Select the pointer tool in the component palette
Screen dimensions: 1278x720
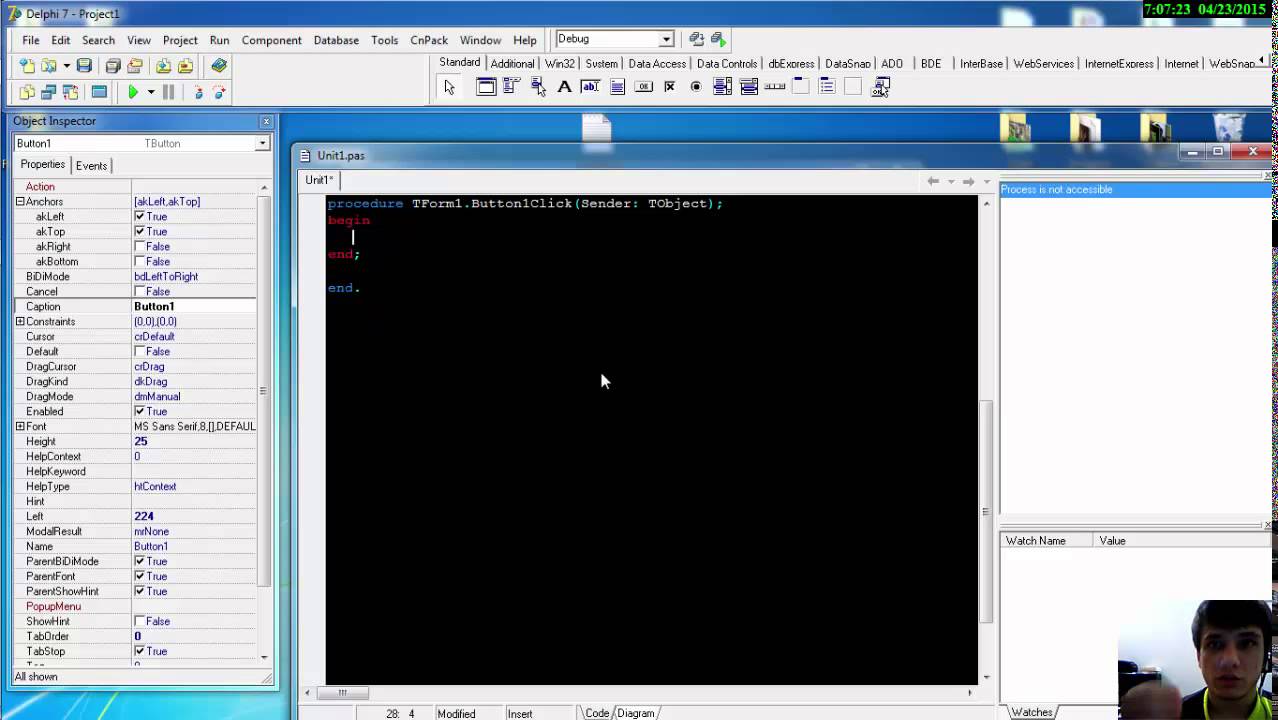[x=449, y=87]
